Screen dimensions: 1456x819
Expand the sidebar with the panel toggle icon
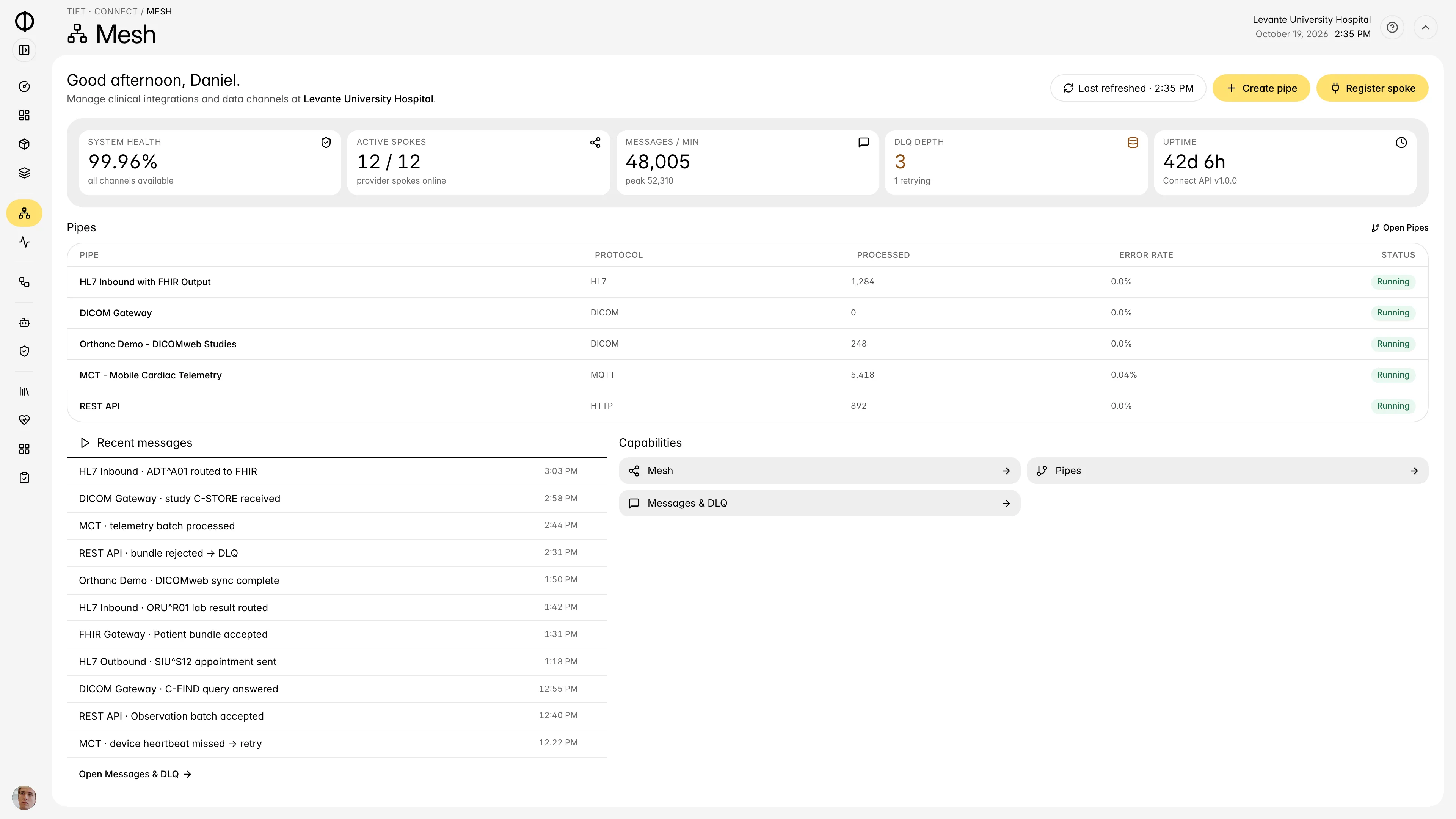[24, 50]
